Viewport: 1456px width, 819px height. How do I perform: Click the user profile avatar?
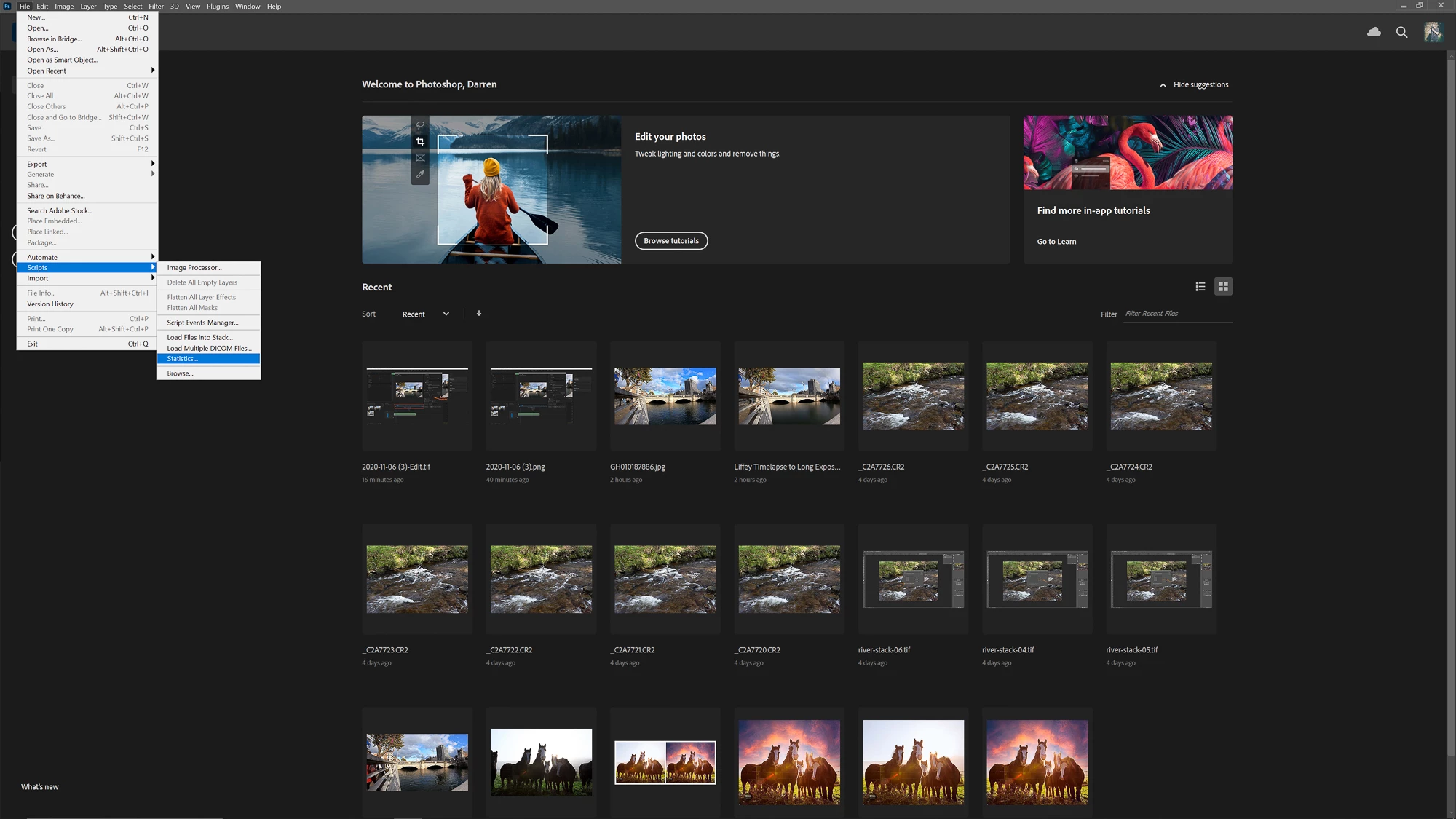click(1433, 32)
